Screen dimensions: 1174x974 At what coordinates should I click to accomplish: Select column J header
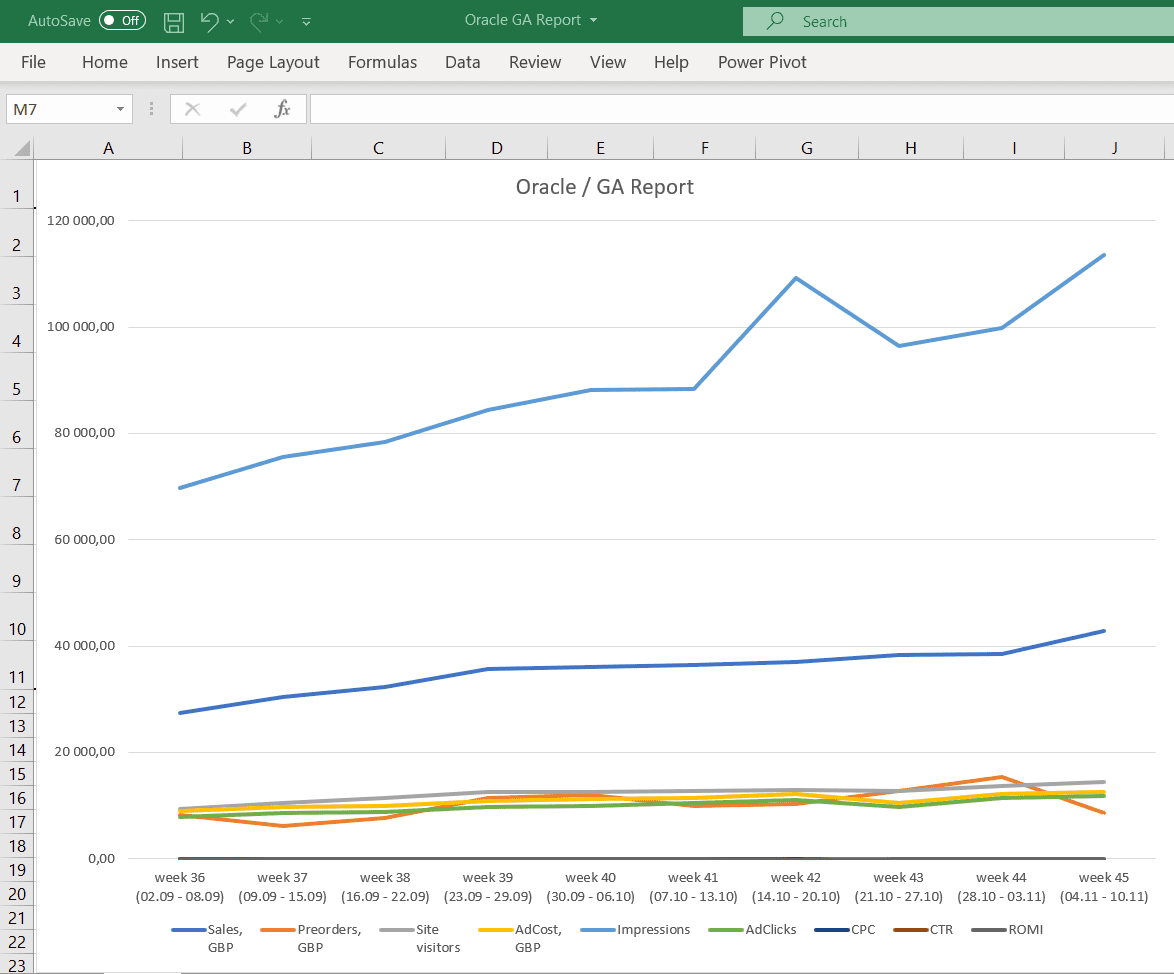[x=1115, y=148]
